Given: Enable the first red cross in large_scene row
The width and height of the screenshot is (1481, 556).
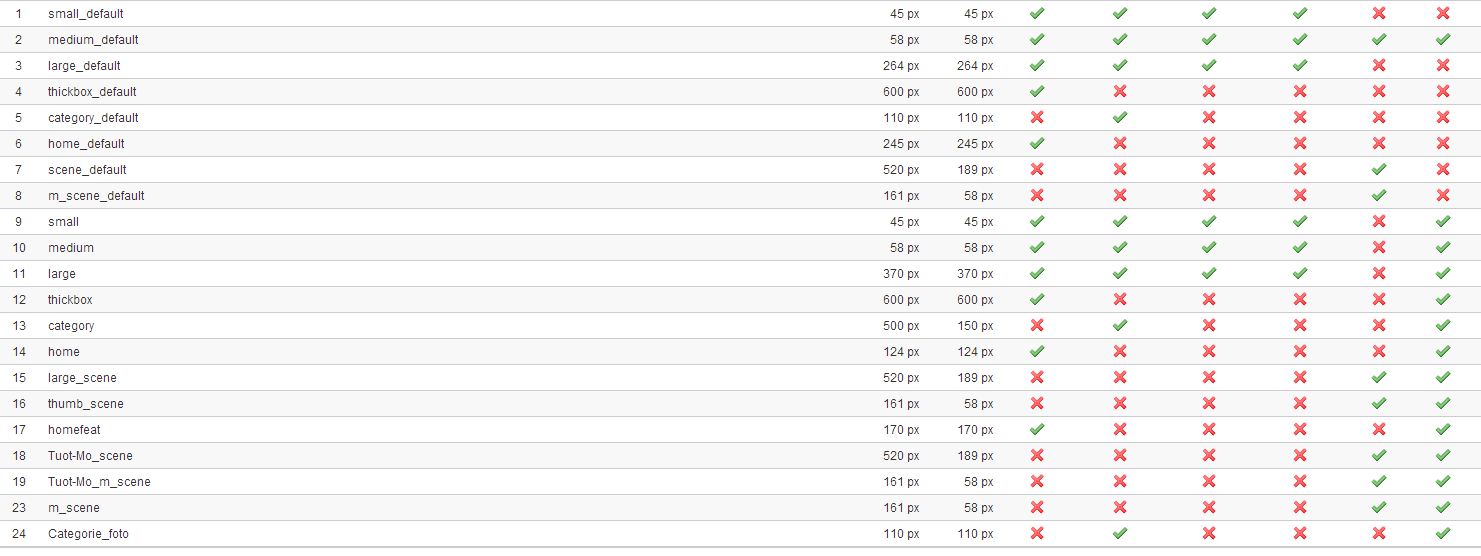Looking at the screenshot, I should [1037, 377].
